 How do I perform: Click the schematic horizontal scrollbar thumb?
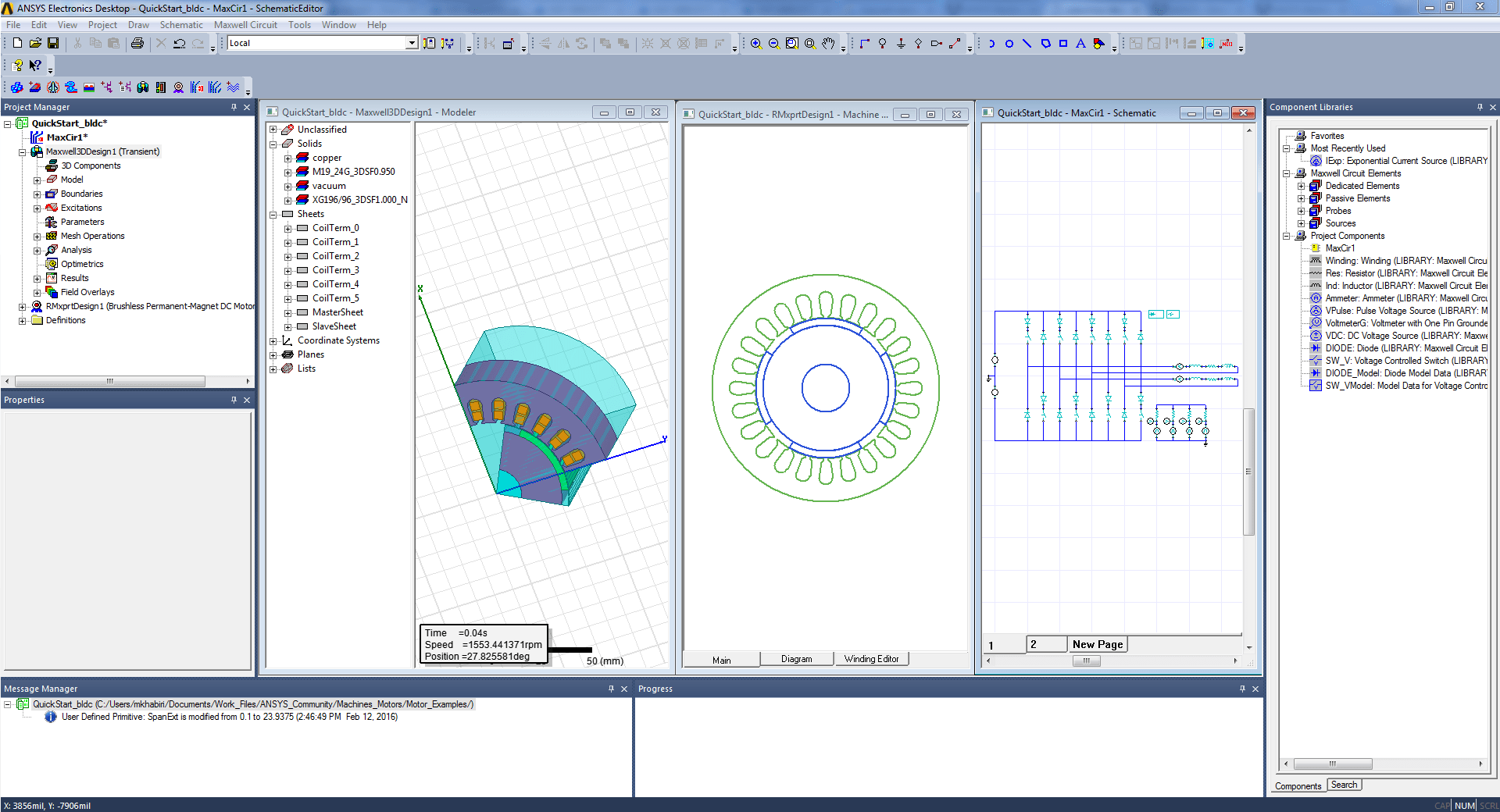[1086, 661]
